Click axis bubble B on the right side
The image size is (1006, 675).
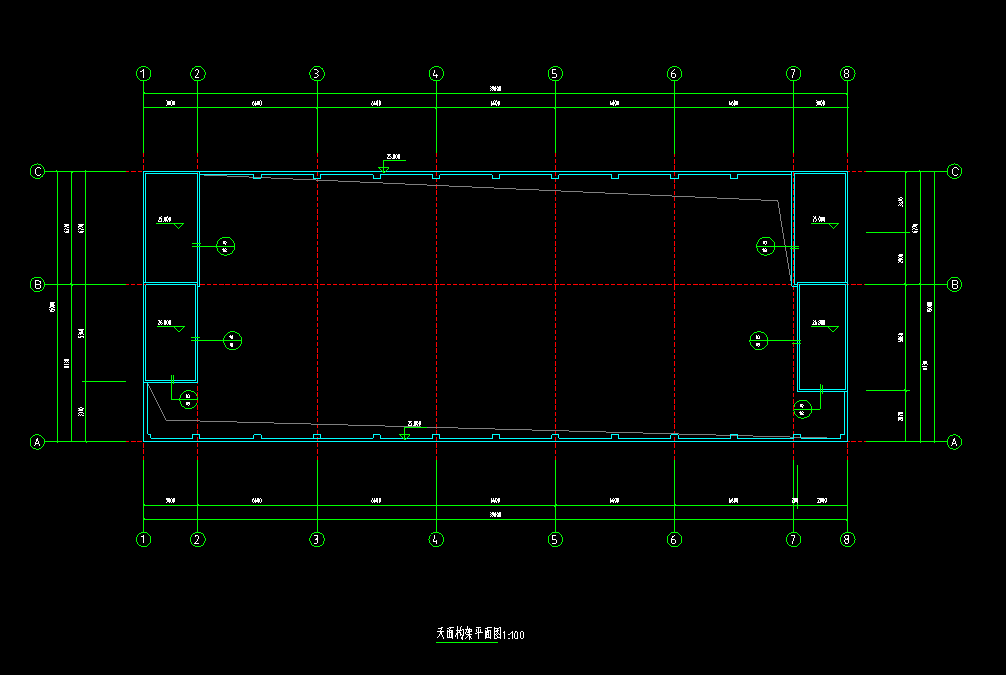954,285
